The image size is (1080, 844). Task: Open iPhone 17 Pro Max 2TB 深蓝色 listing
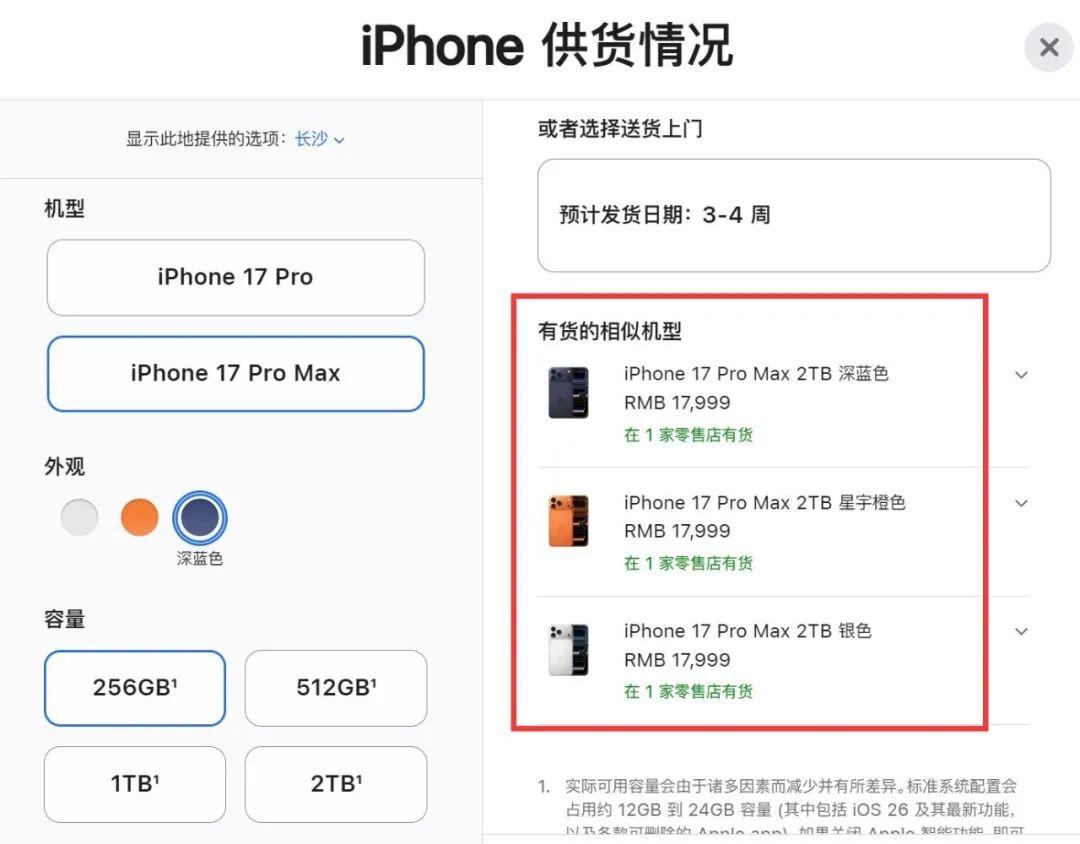(x=756, y=374)
